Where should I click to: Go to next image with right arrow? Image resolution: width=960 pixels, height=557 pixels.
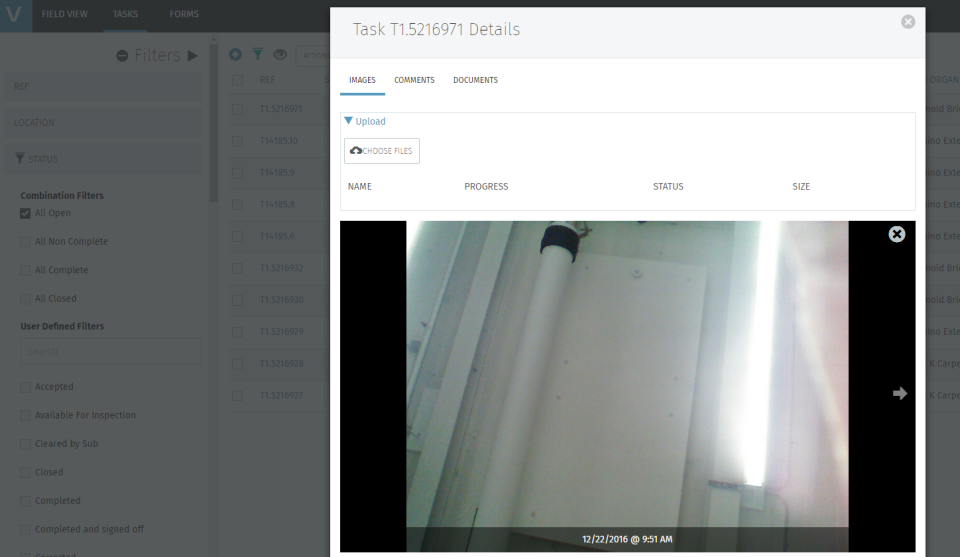899,393
